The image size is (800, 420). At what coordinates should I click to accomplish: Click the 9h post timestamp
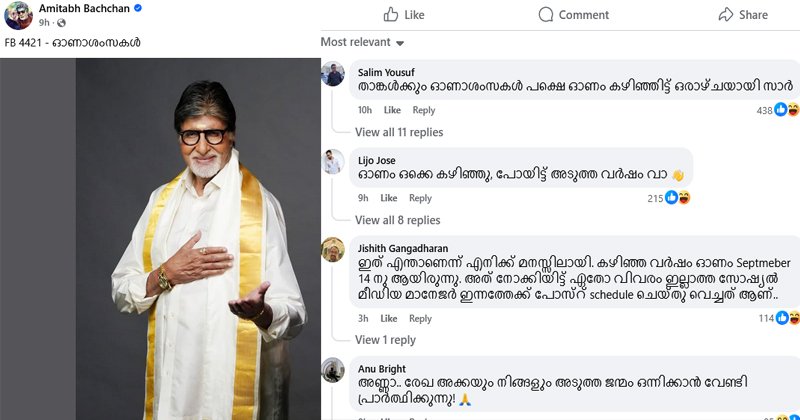point(45,22)
